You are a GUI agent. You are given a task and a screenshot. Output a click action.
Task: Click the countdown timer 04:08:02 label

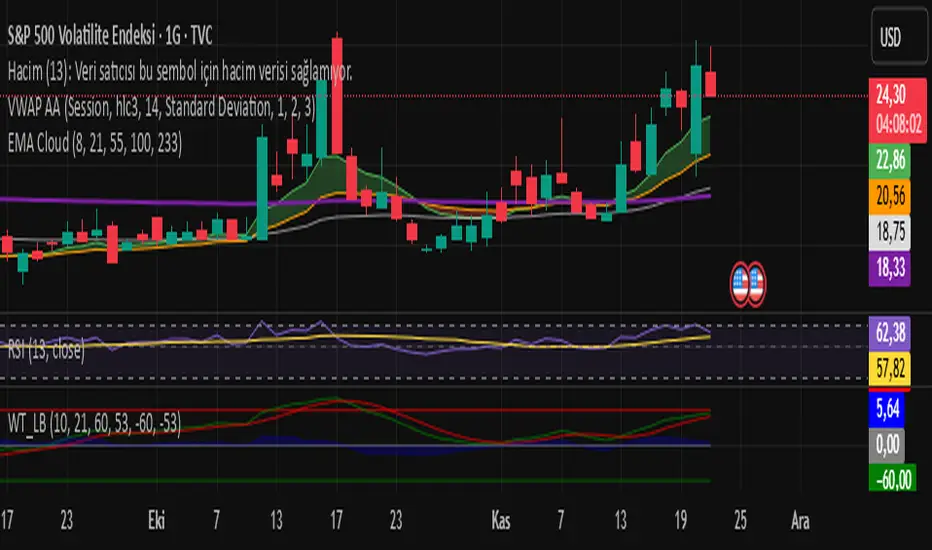click(x=898, y=125)
